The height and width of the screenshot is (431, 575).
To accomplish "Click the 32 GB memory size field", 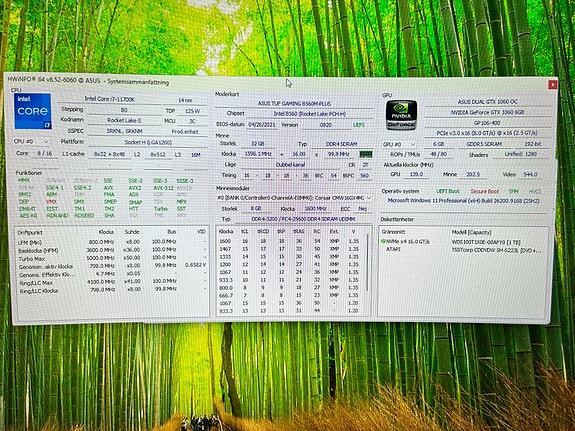I will click(258, 144).
